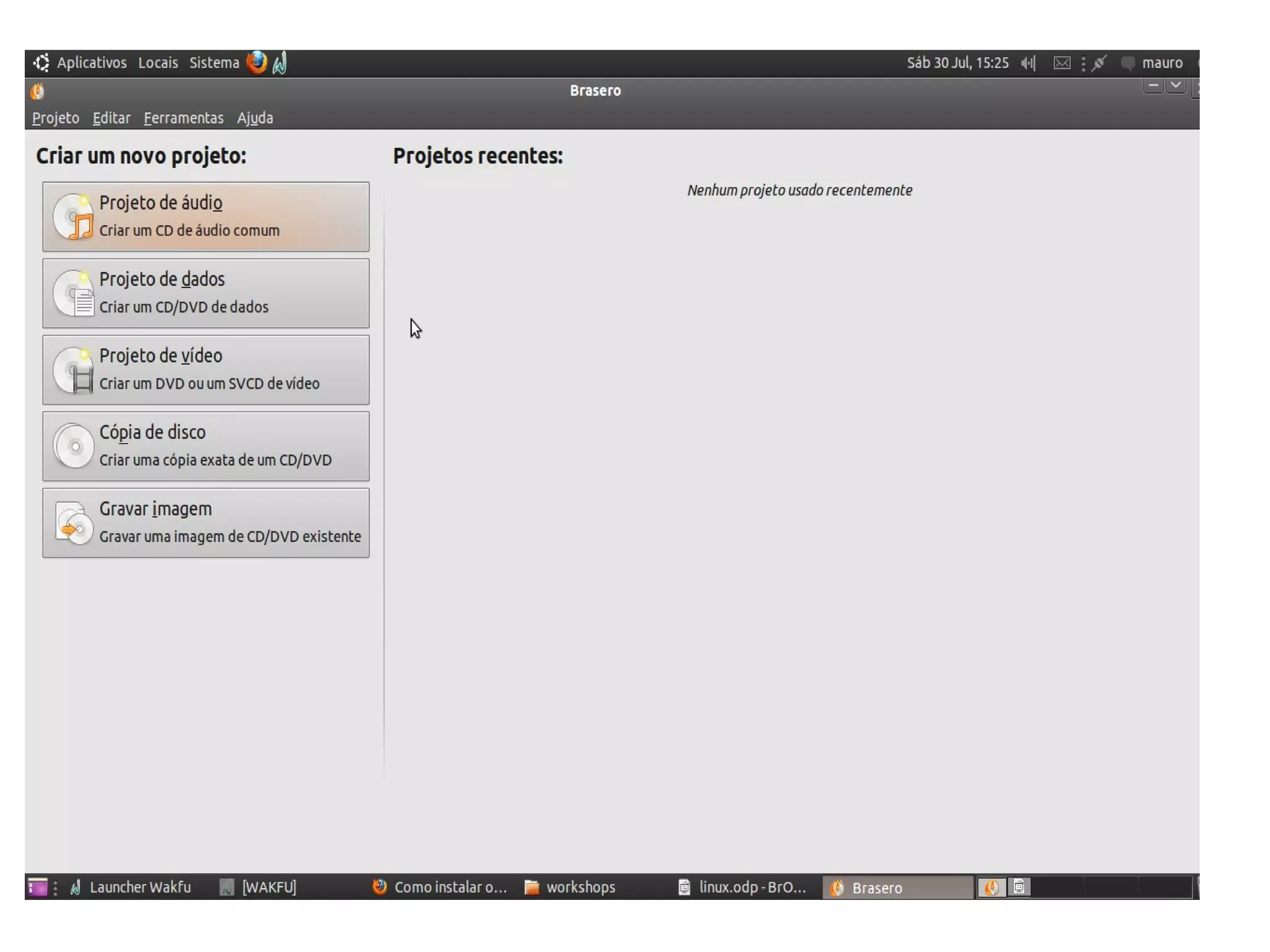Click the burn image arrow icon
Viewport: 1270px width, 952px height.
coord(73,523)
